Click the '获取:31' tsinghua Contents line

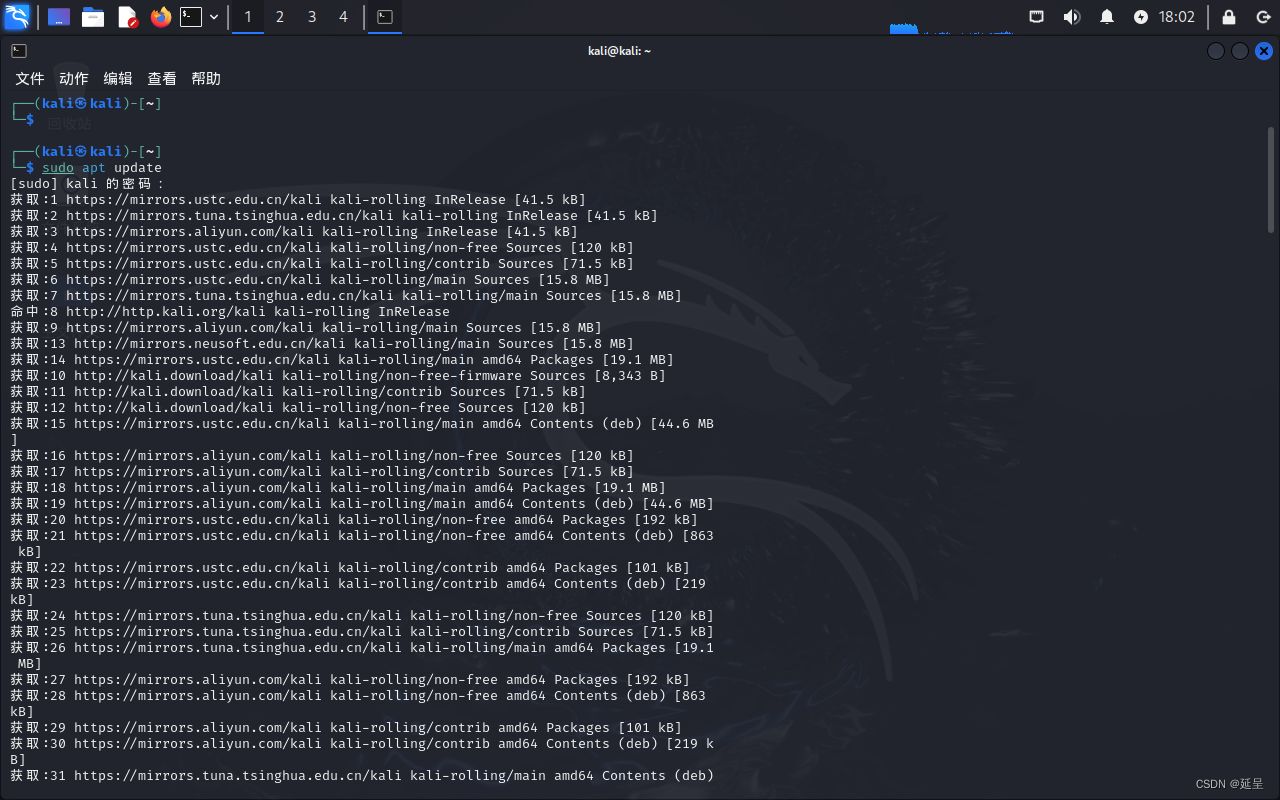[x=362, y=776]
